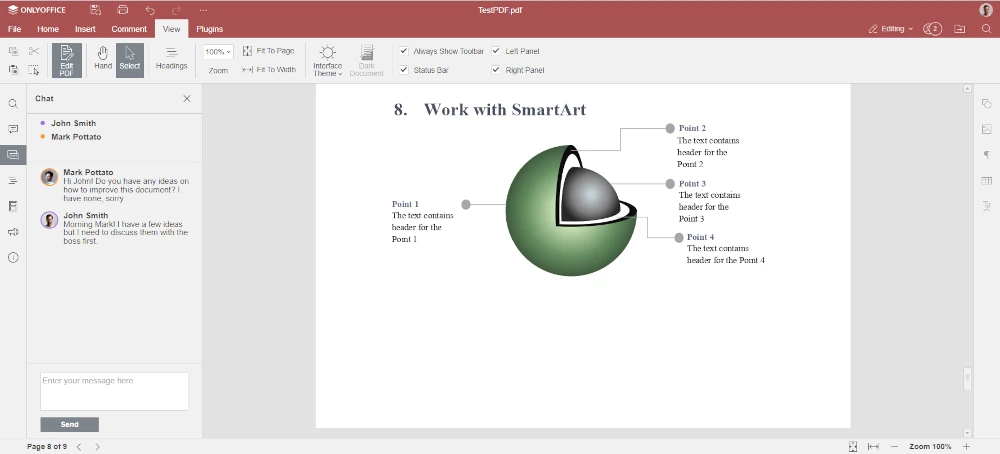
Task: Click the status bar Fit to page icon
Action: coord(853,447)
